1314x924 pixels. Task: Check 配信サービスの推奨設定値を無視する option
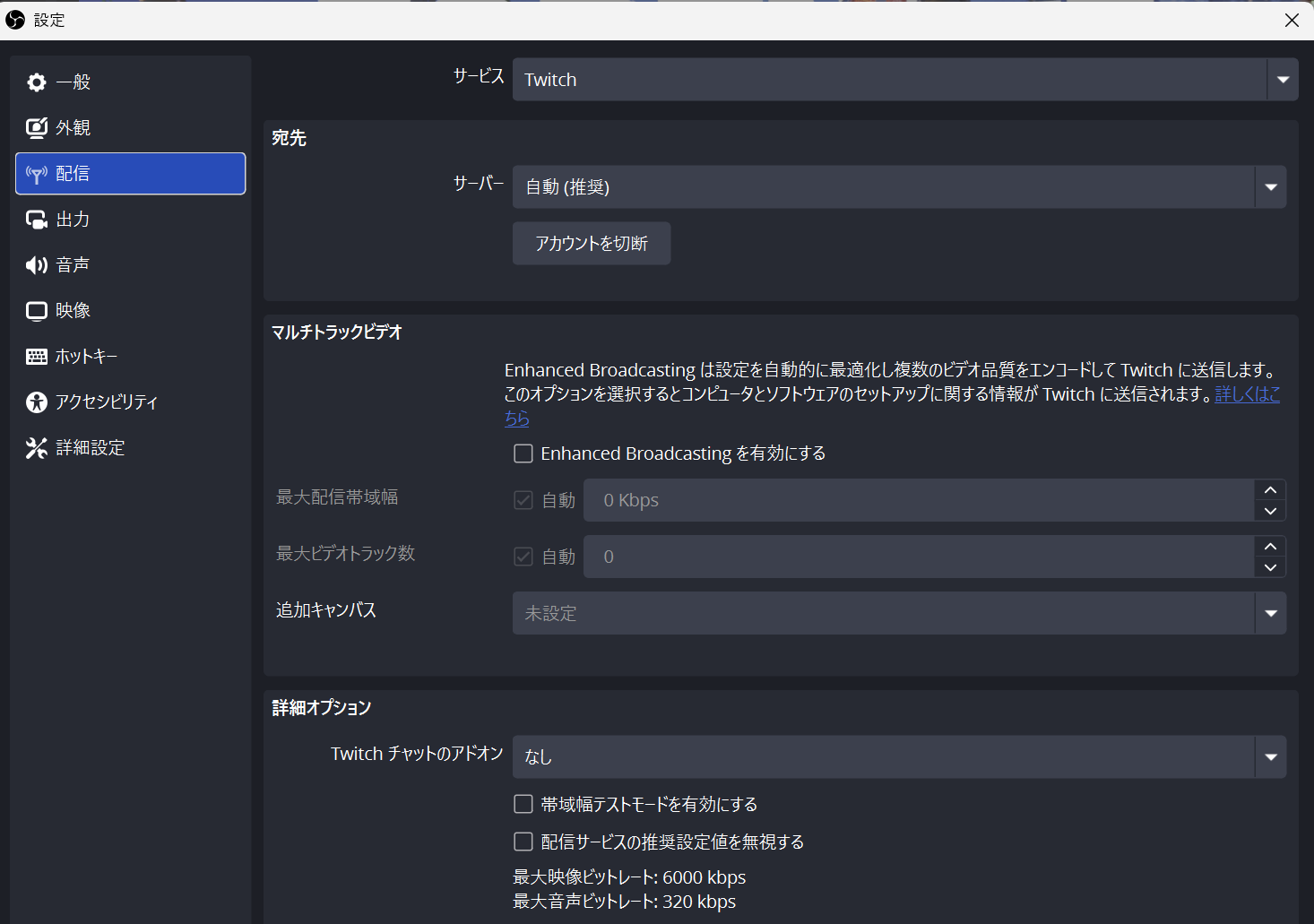(523, 842)
